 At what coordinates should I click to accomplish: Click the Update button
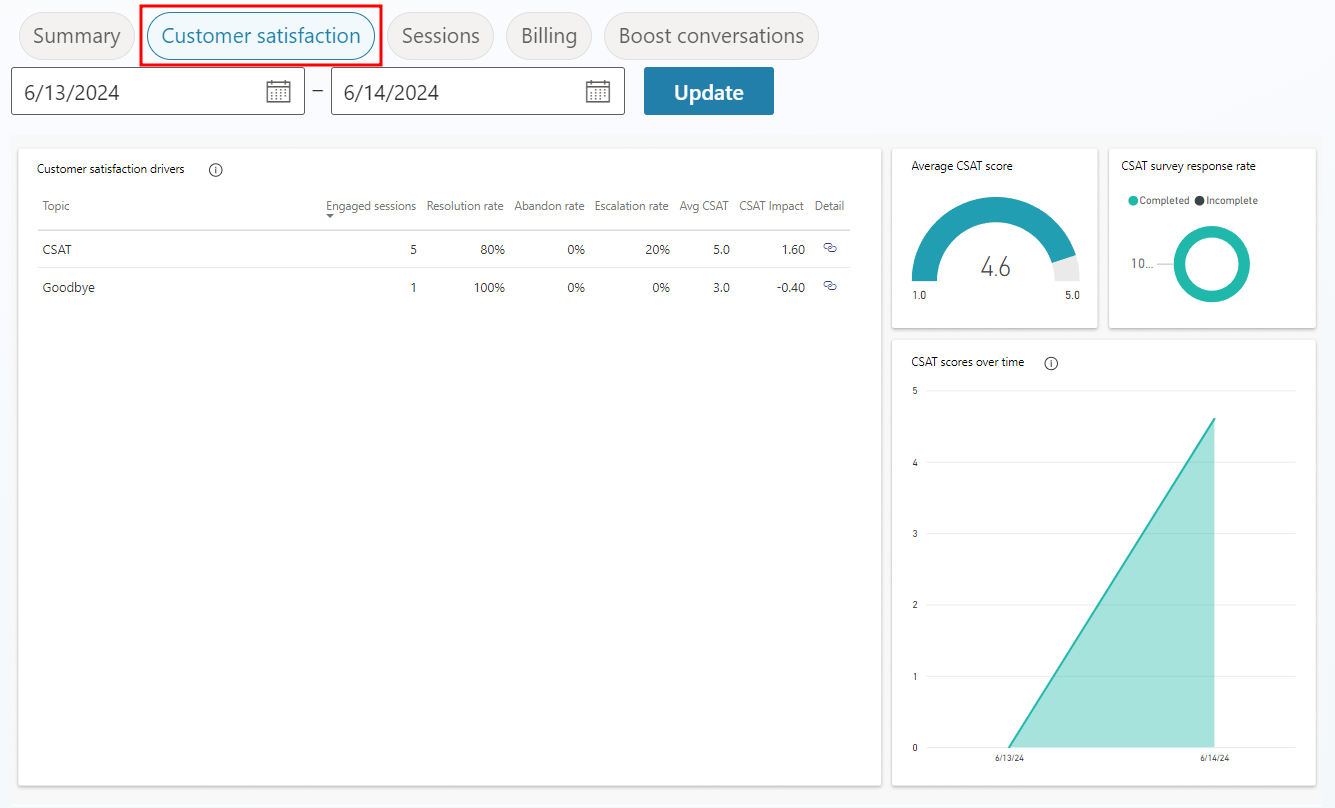(708, 90)
